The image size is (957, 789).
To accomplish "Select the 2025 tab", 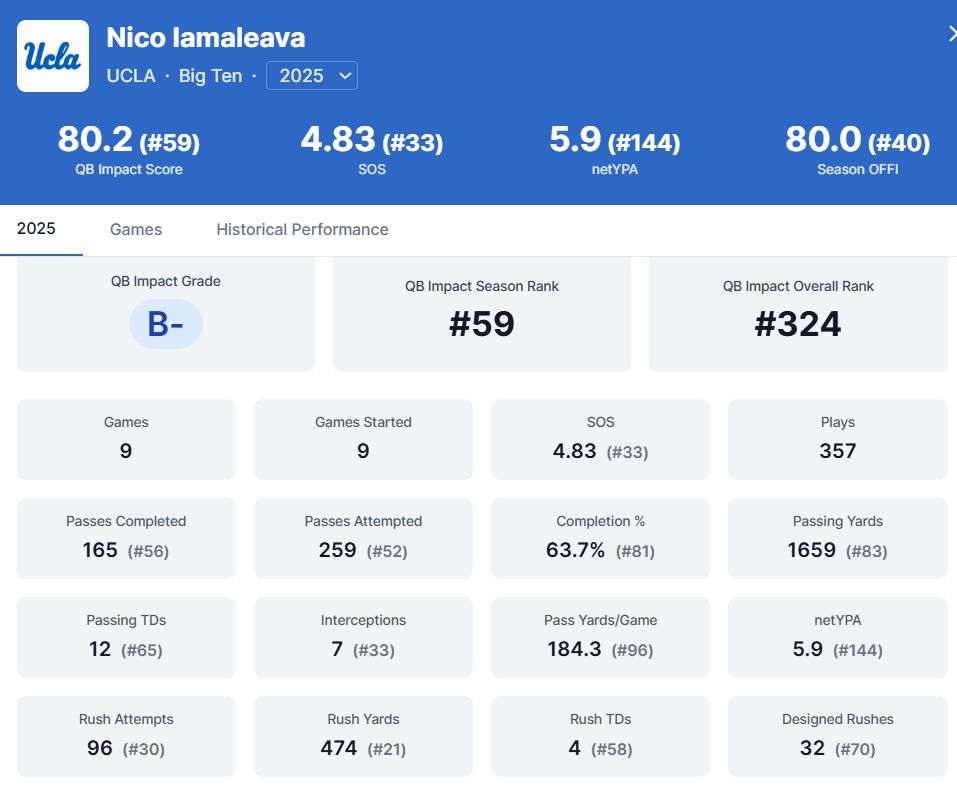I will (x=36, y=229).
